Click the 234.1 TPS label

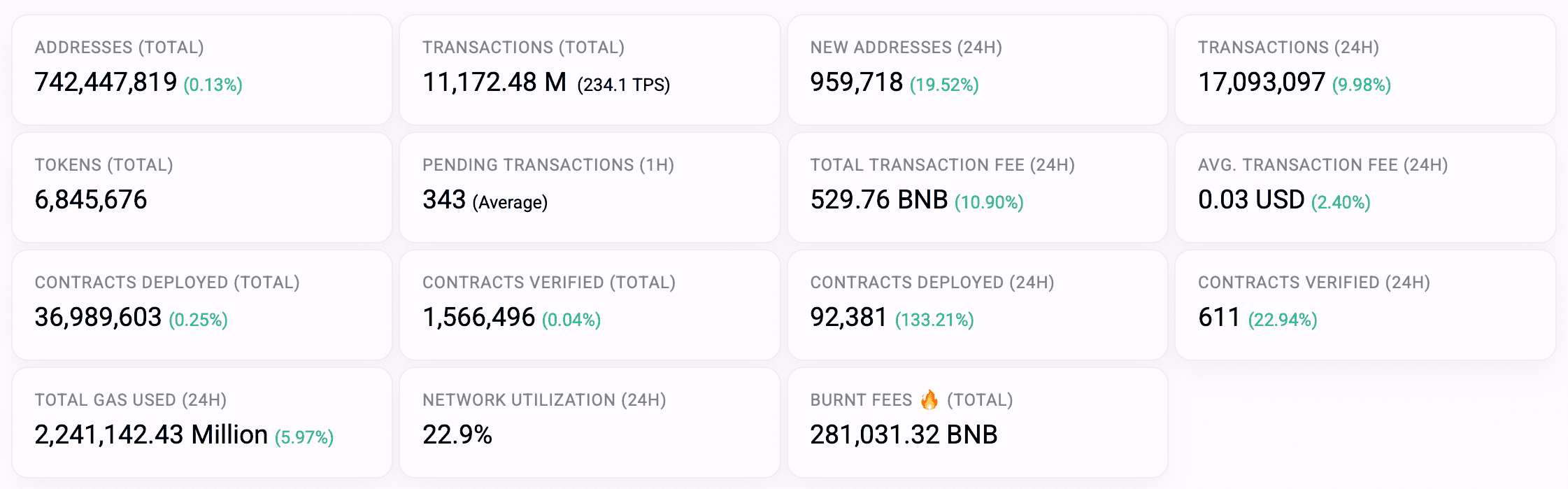623,85
